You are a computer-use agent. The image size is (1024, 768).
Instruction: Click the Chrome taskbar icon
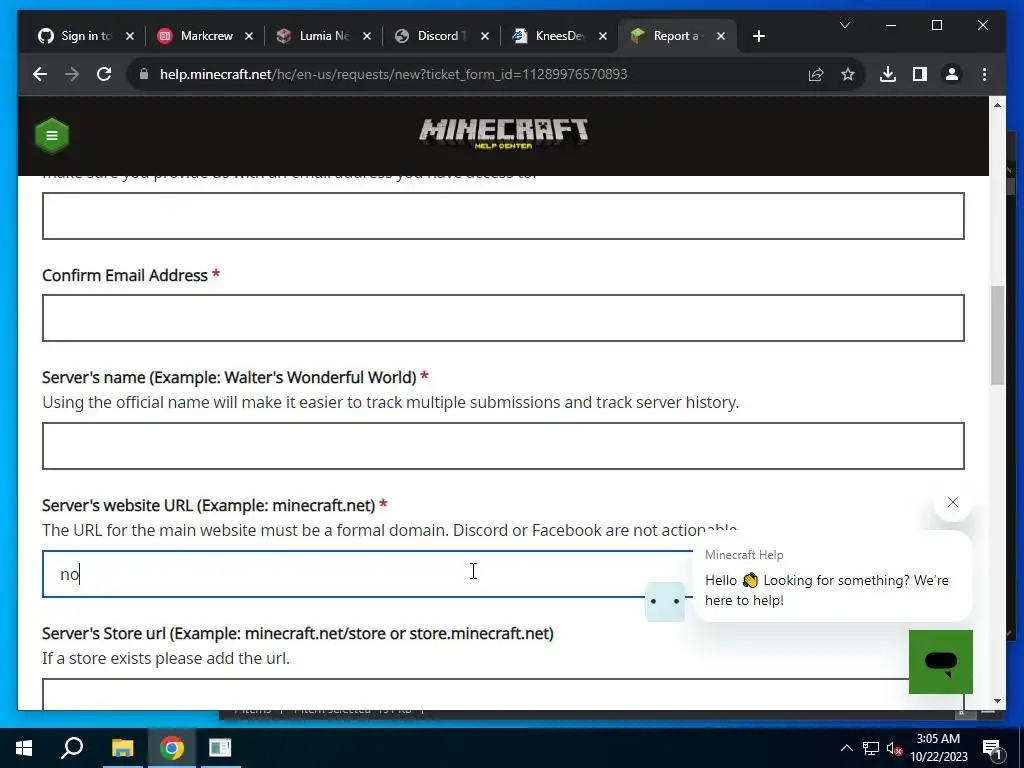(x=172, y=748)
